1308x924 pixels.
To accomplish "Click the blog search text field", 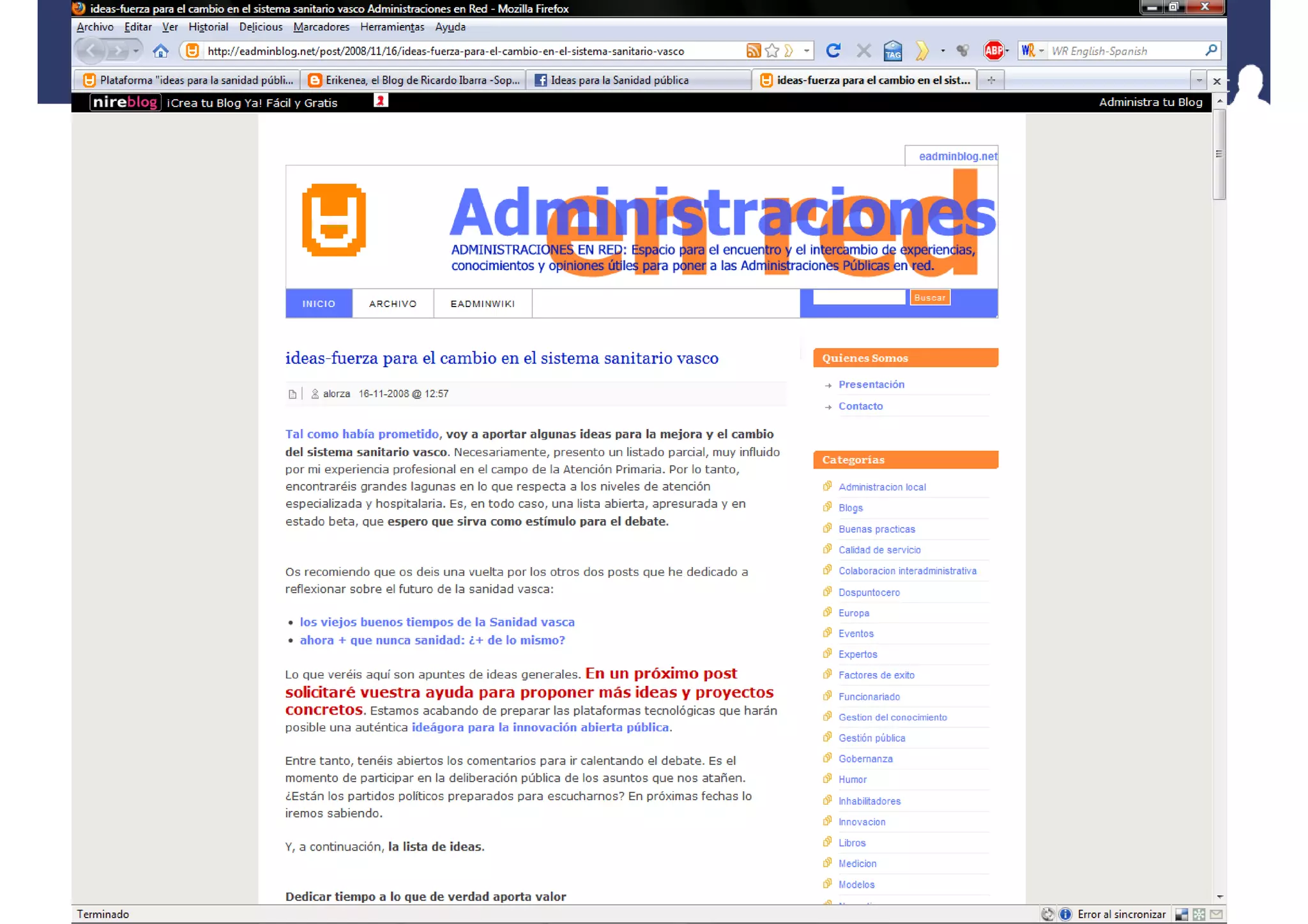I will 858,298.
